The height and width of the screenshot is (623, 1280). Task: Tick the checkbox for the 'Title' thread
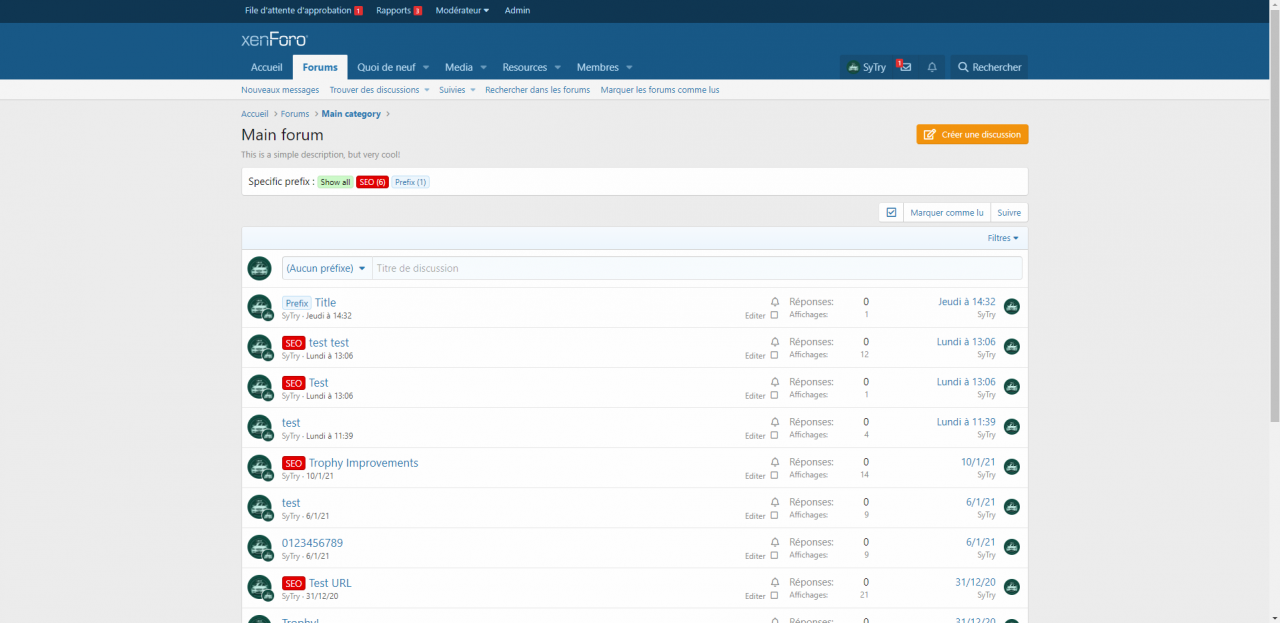774,315
